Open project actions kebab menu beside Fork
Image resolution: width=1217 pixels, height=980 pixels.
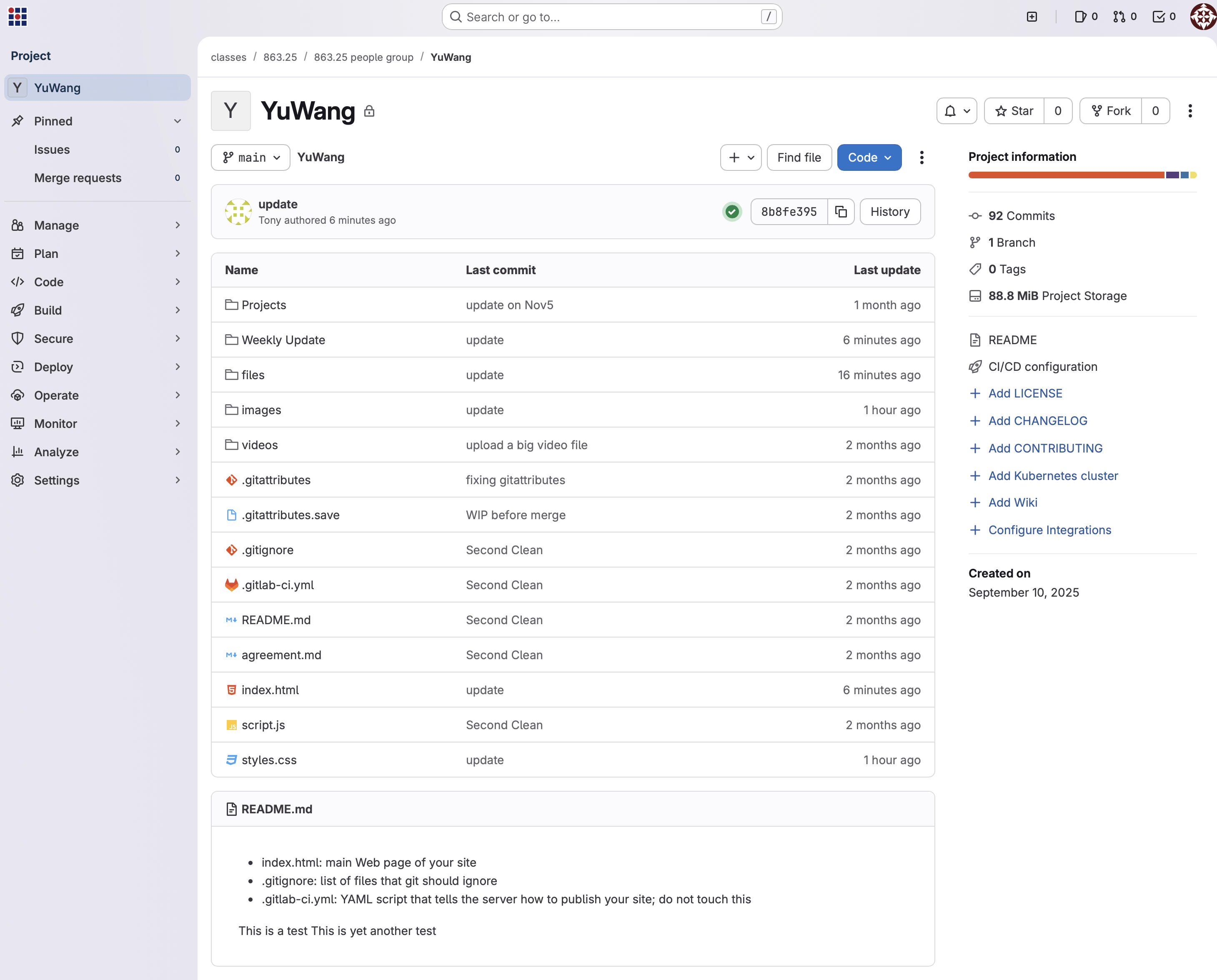click(1190, 111)
